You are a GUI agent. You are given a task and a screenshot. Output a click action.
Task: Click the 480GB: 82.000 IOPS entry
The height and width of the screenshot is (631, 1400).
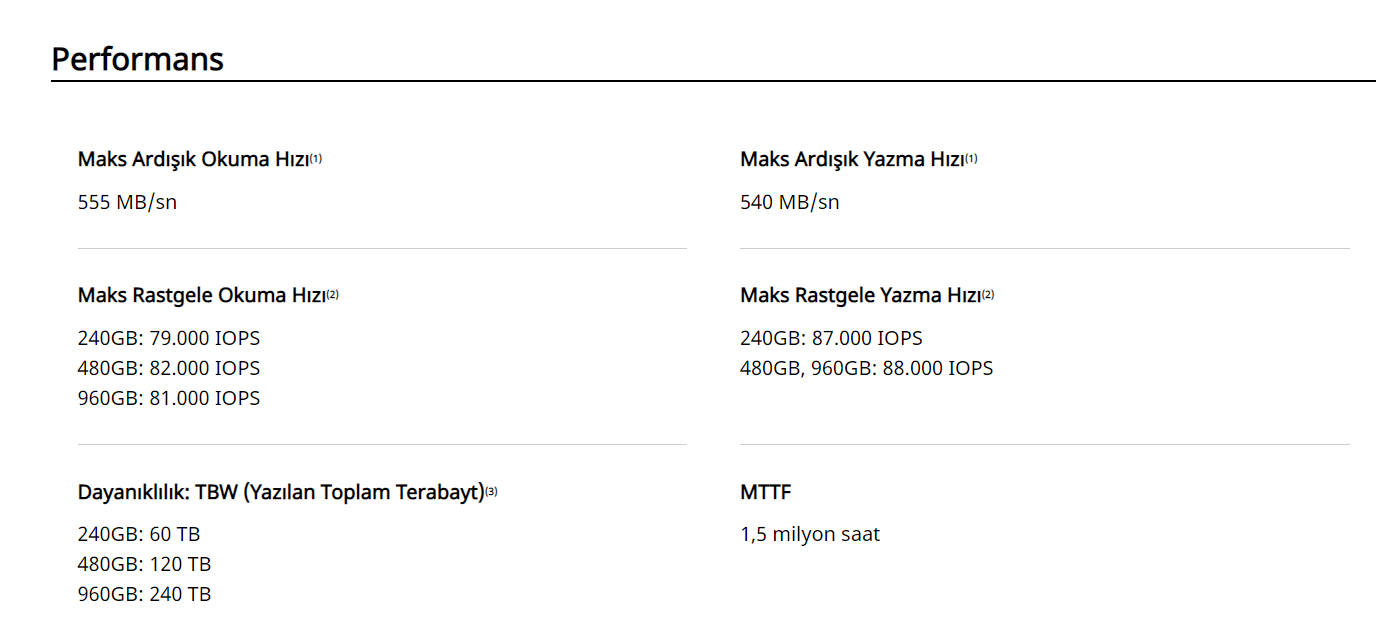pos(168,368)
